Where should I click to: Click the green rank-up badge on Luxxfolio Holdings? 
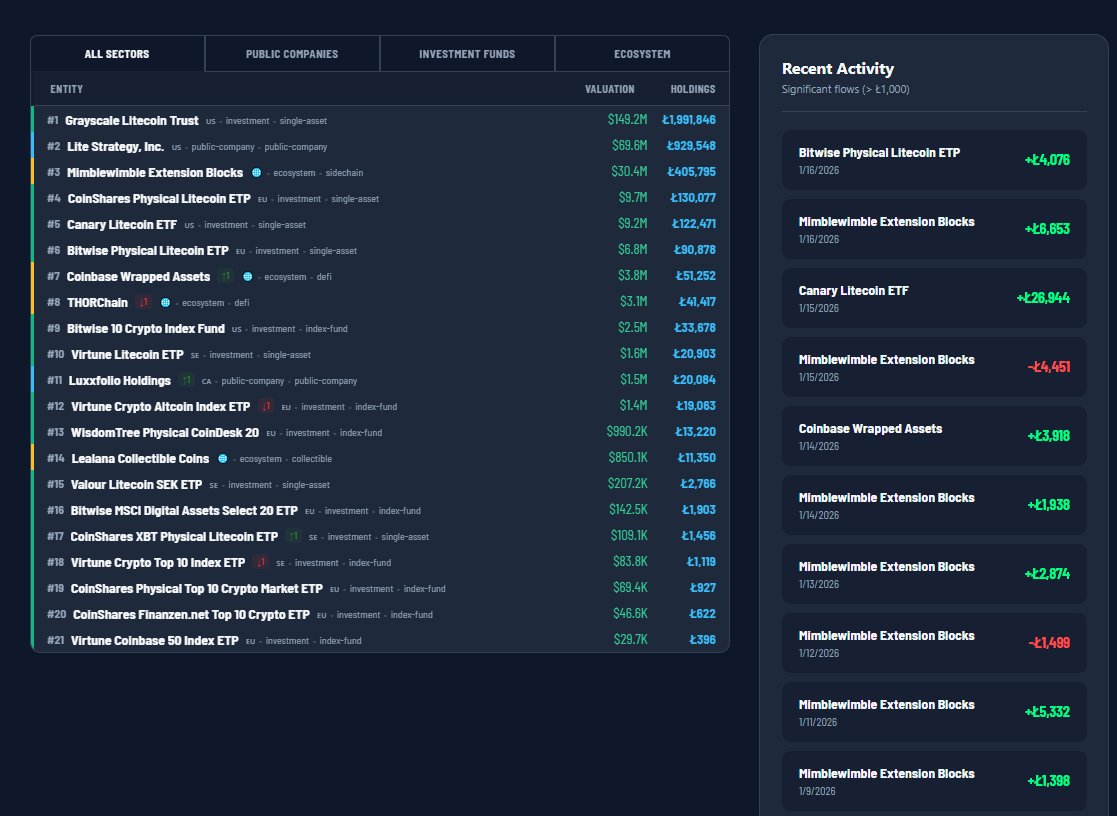pyautogui.click(x=186, y=381)
